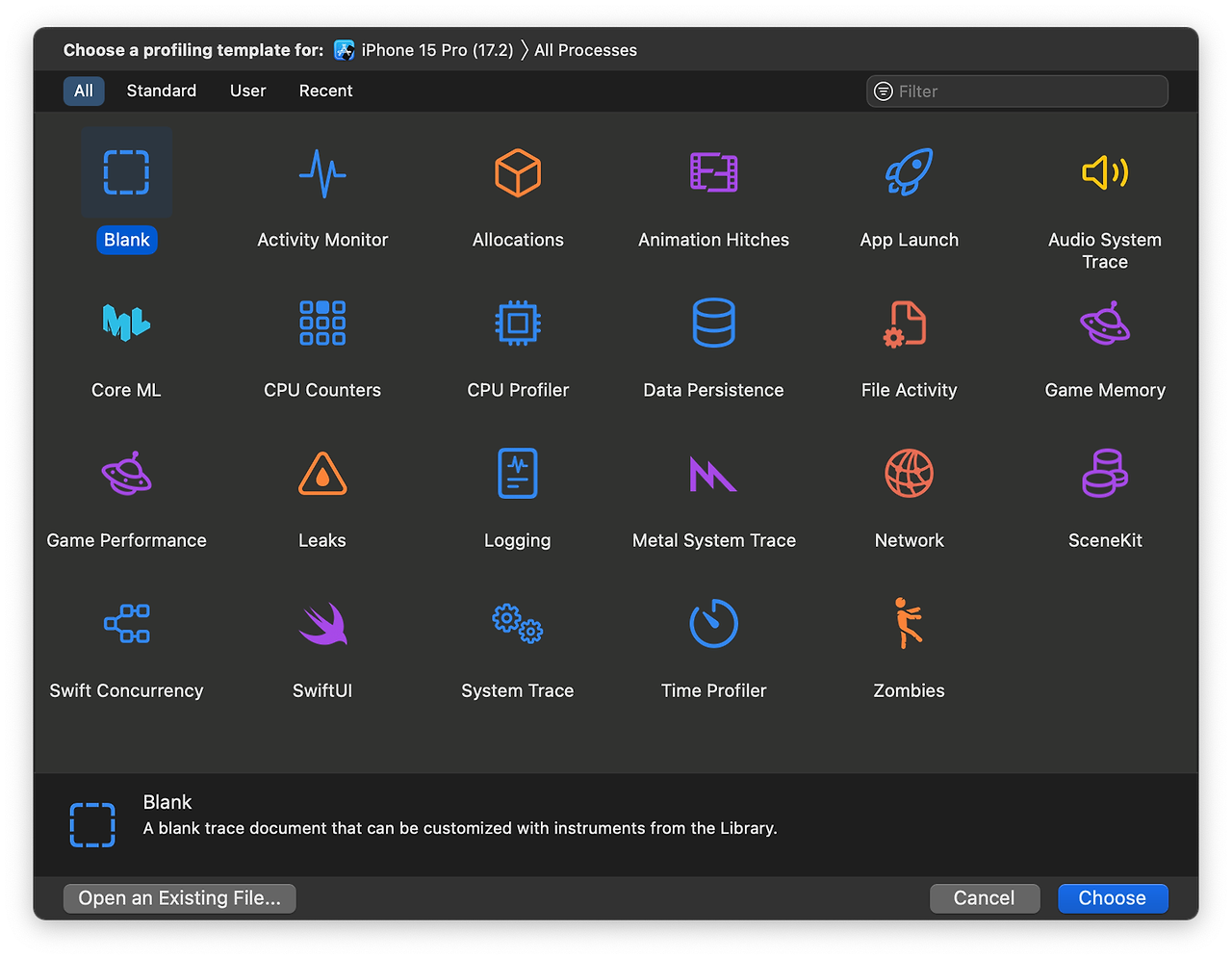This screenshot has height=959, width=1232.
Task: Click the Game Performance label
Action: (x=126, y=540)
